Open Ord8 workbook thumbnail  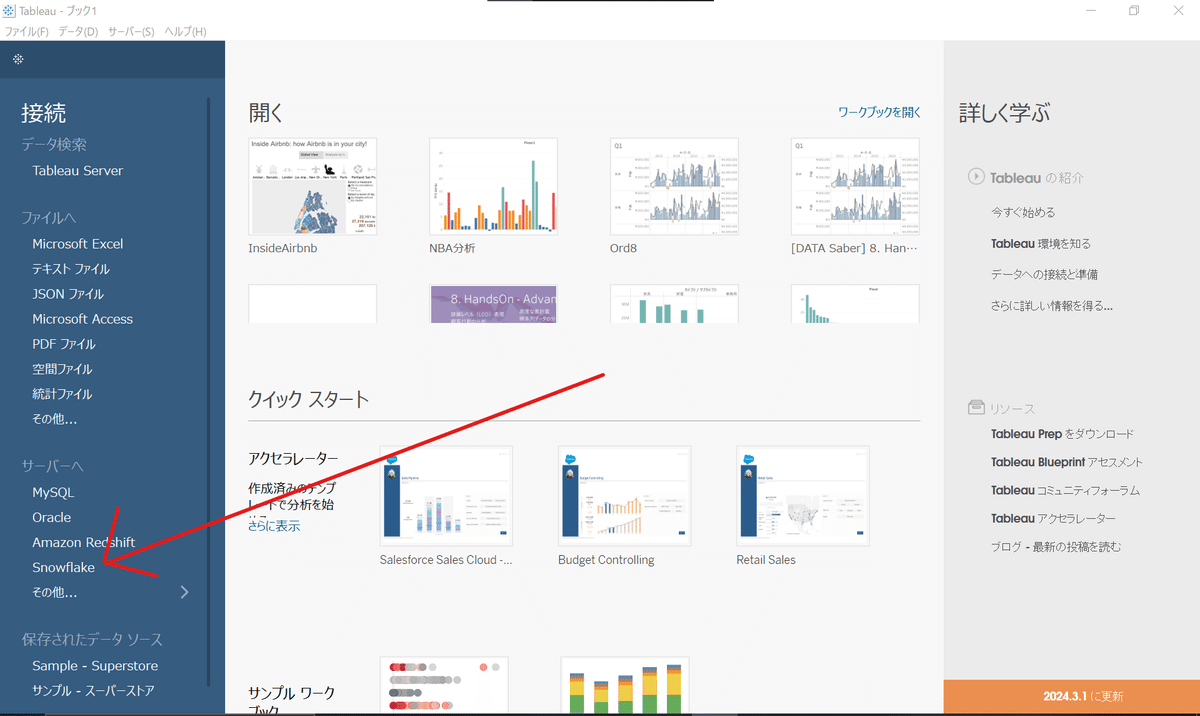(674, 186)
